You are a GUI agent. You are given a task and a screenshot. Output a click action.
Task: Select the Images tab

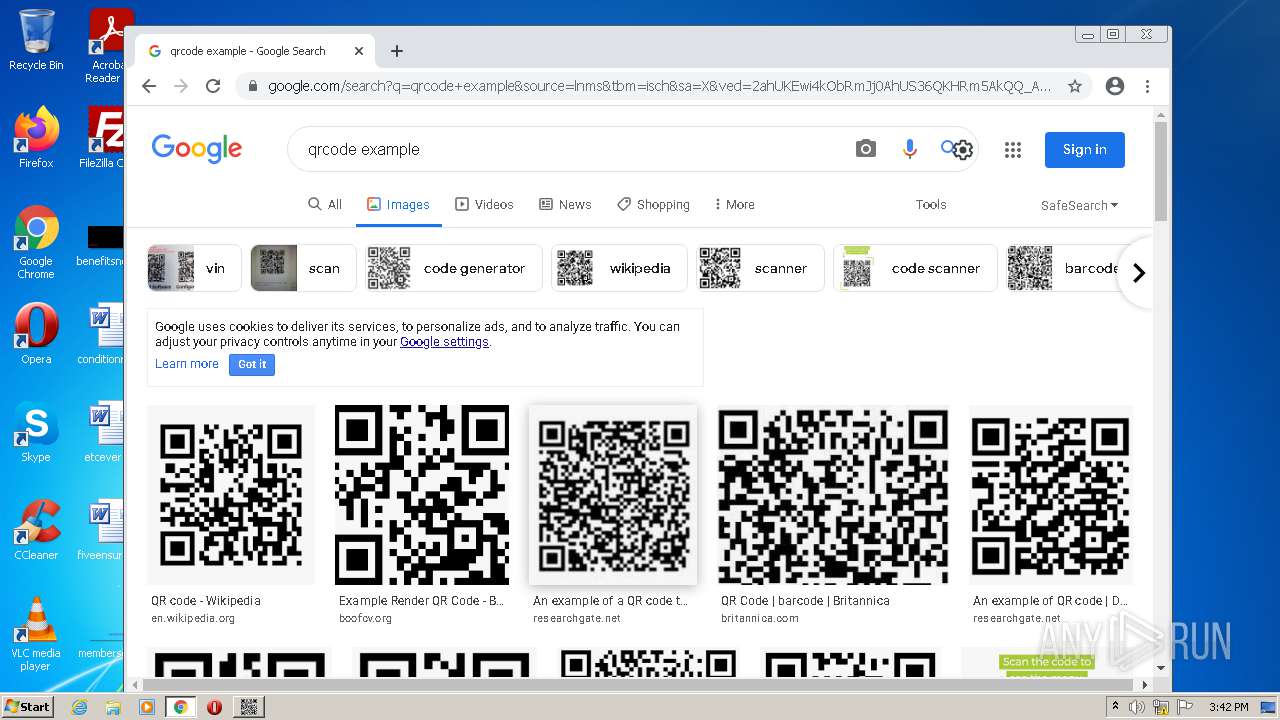[398, 204]
